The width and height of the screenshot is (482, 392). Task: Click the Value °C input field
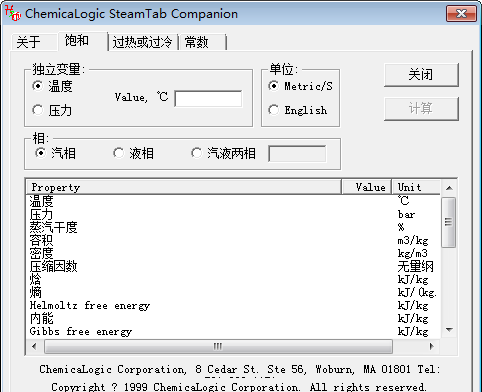pos(208,99)
